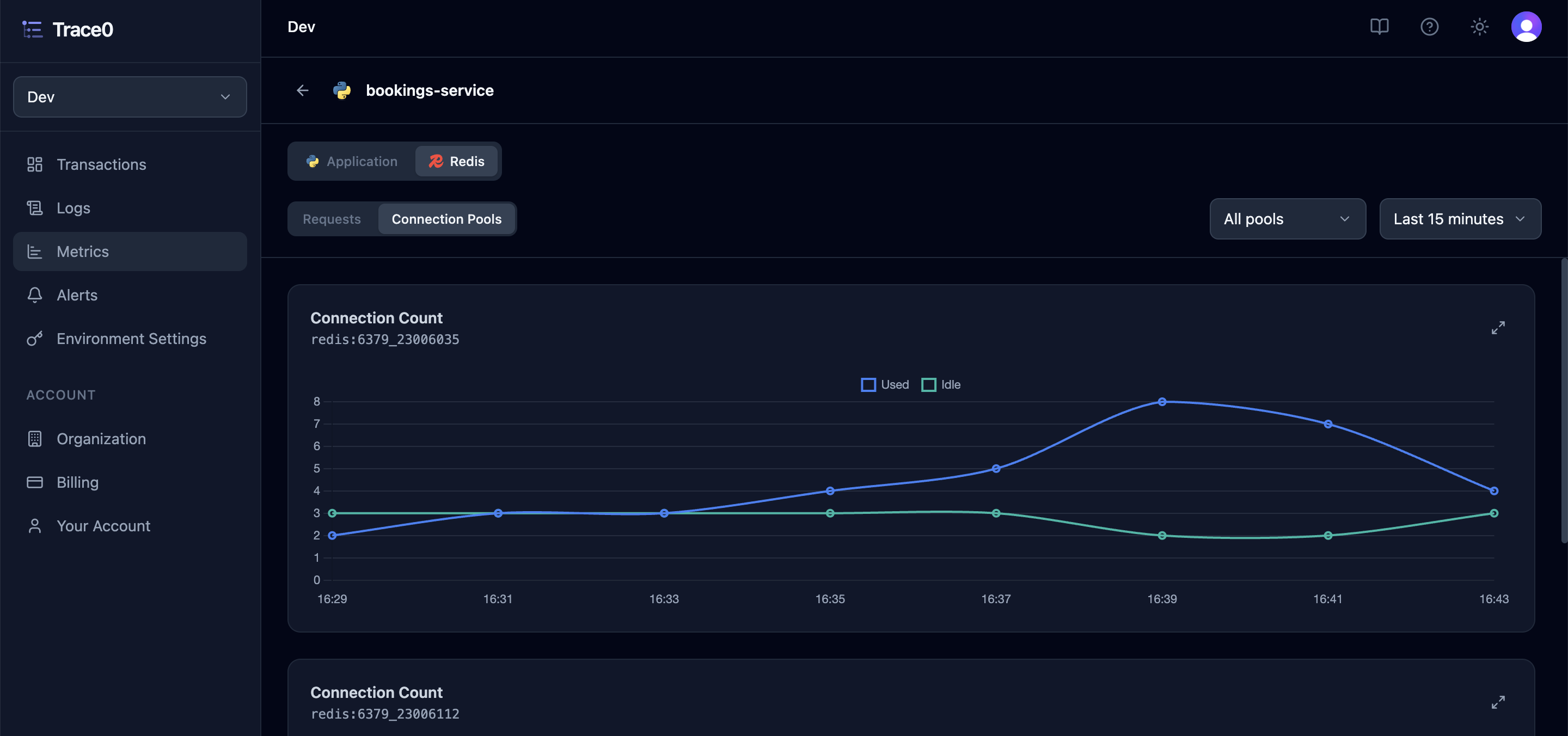The height and width of the screenshot is (736, 1568).
Task: Toggle the light theme sun icon
Action: click(x=1479, y=27)
